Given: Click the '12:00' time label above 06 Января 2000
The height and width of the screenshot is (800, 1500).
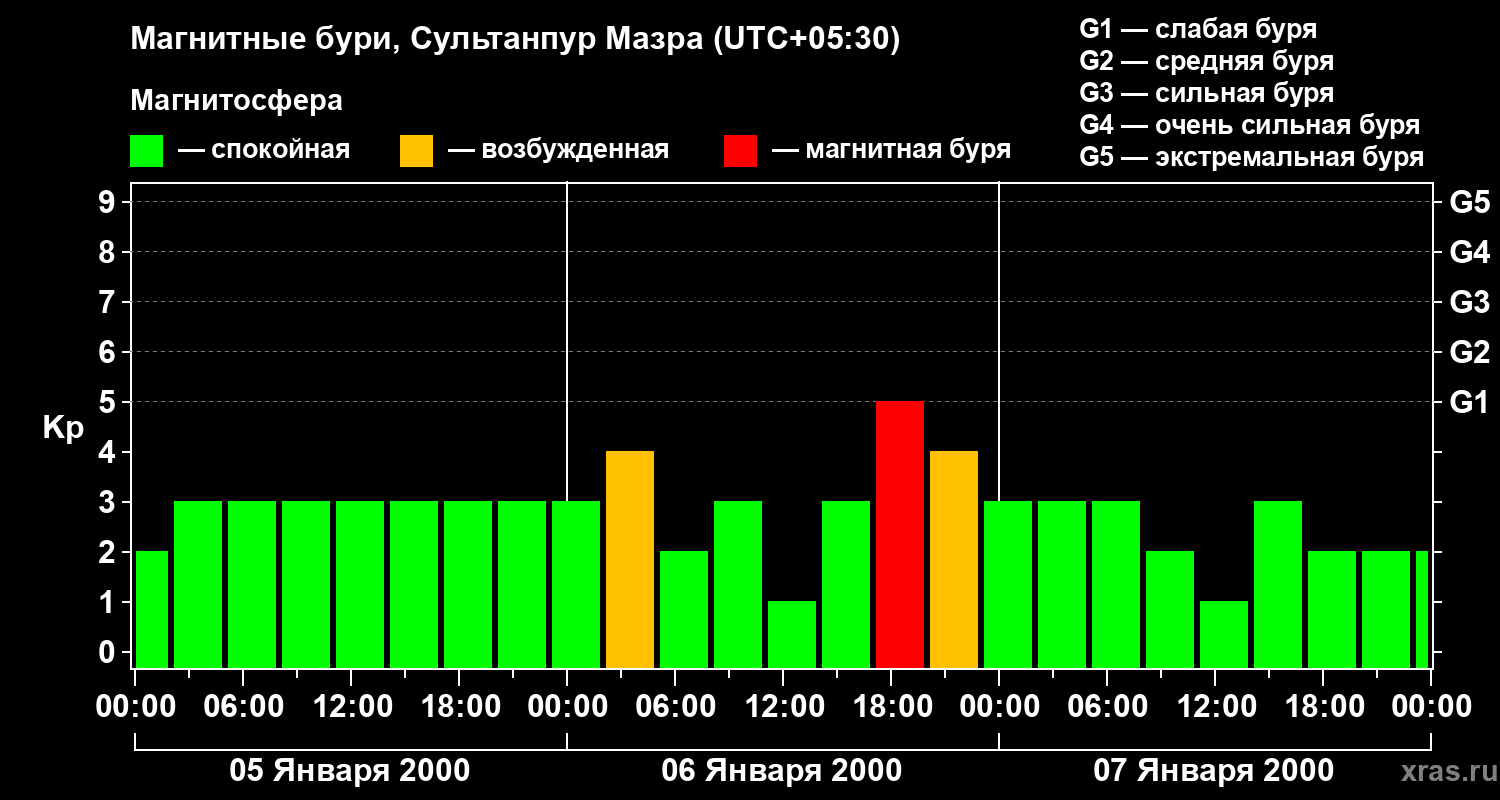Looking at the screenshot, I should tap(783, 707).
